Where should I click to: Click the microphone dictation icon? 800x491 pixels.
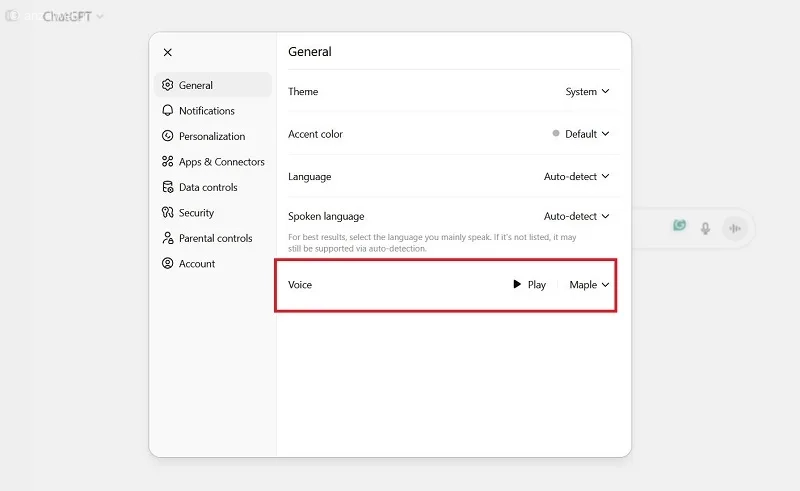click(705, 228)
